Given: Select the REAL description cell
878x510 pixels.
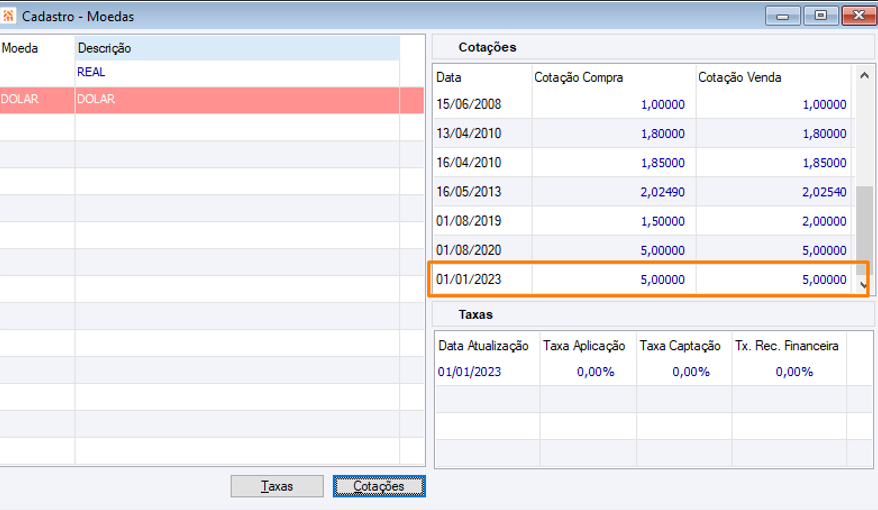Looking at the screenshot, I should (237, 72).
